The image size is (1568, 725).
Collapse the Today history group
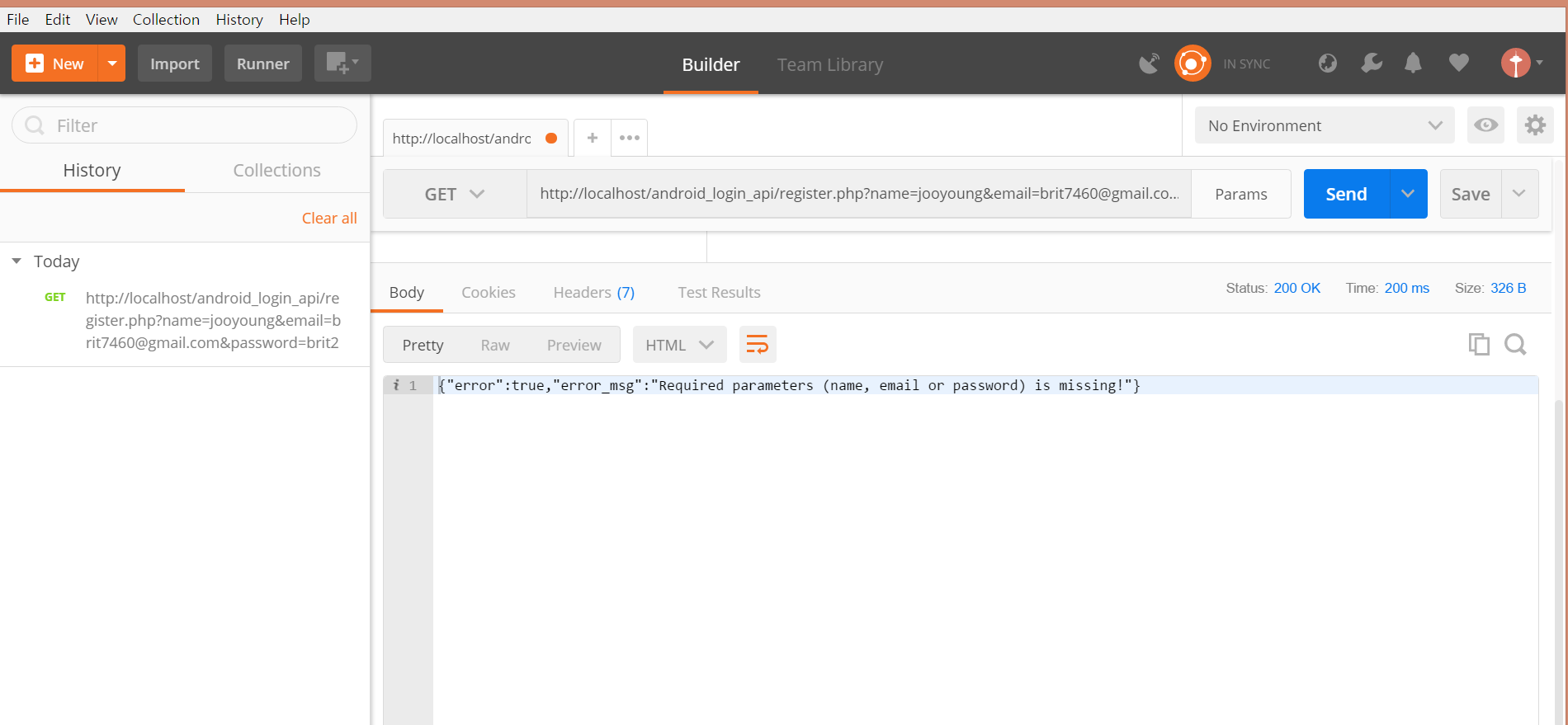click(17, 261)
